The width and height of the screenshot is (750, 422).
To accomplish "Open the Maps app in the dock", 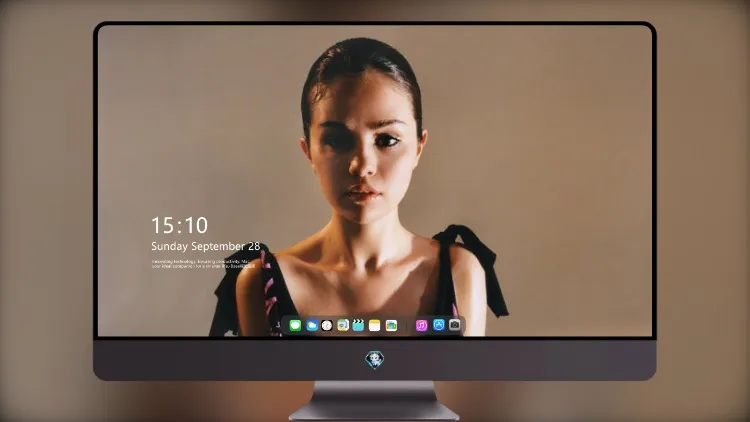I will pyautogui.click(x=343, y=326).
